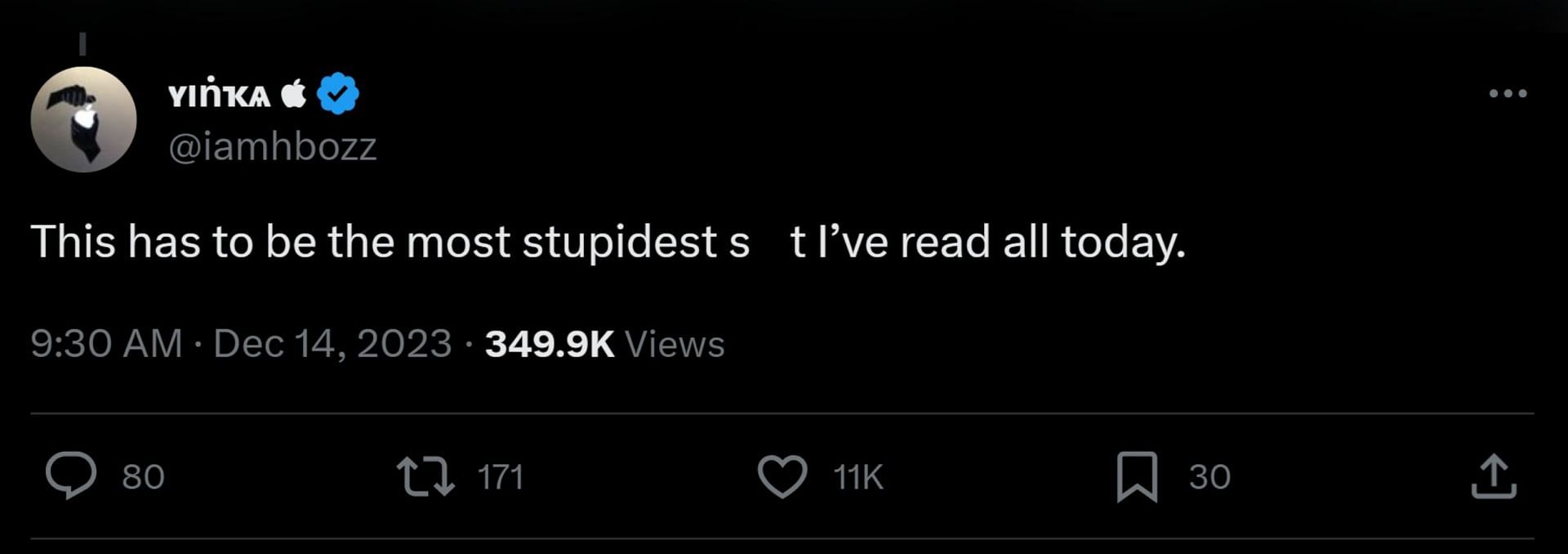Click the blue verified checkmark badge
Viewport: 1568px width, 554px height.
click(337, 93)
